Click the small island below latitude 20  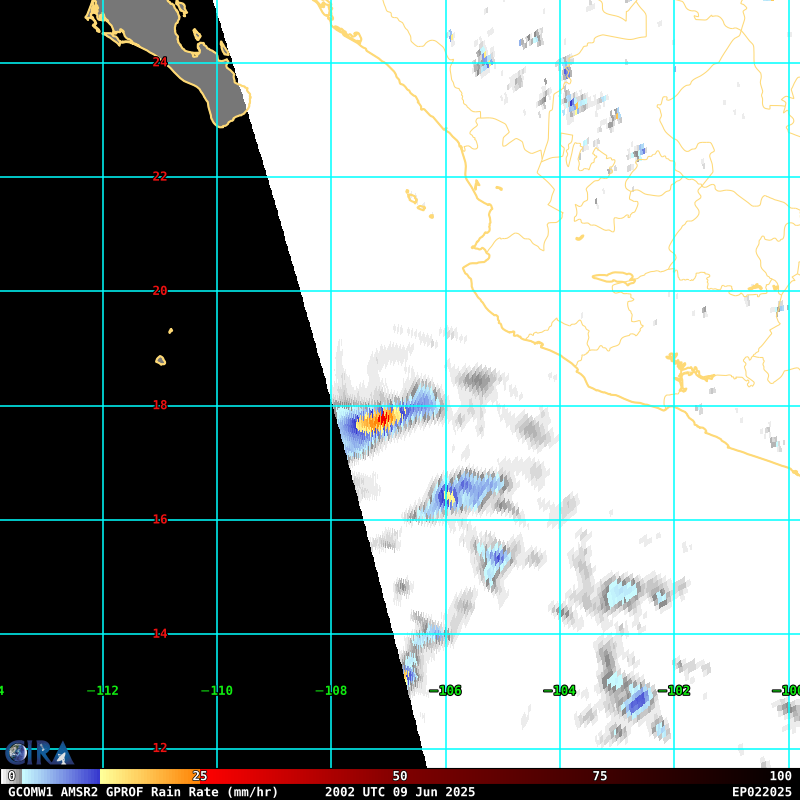[x=160, y=360]
